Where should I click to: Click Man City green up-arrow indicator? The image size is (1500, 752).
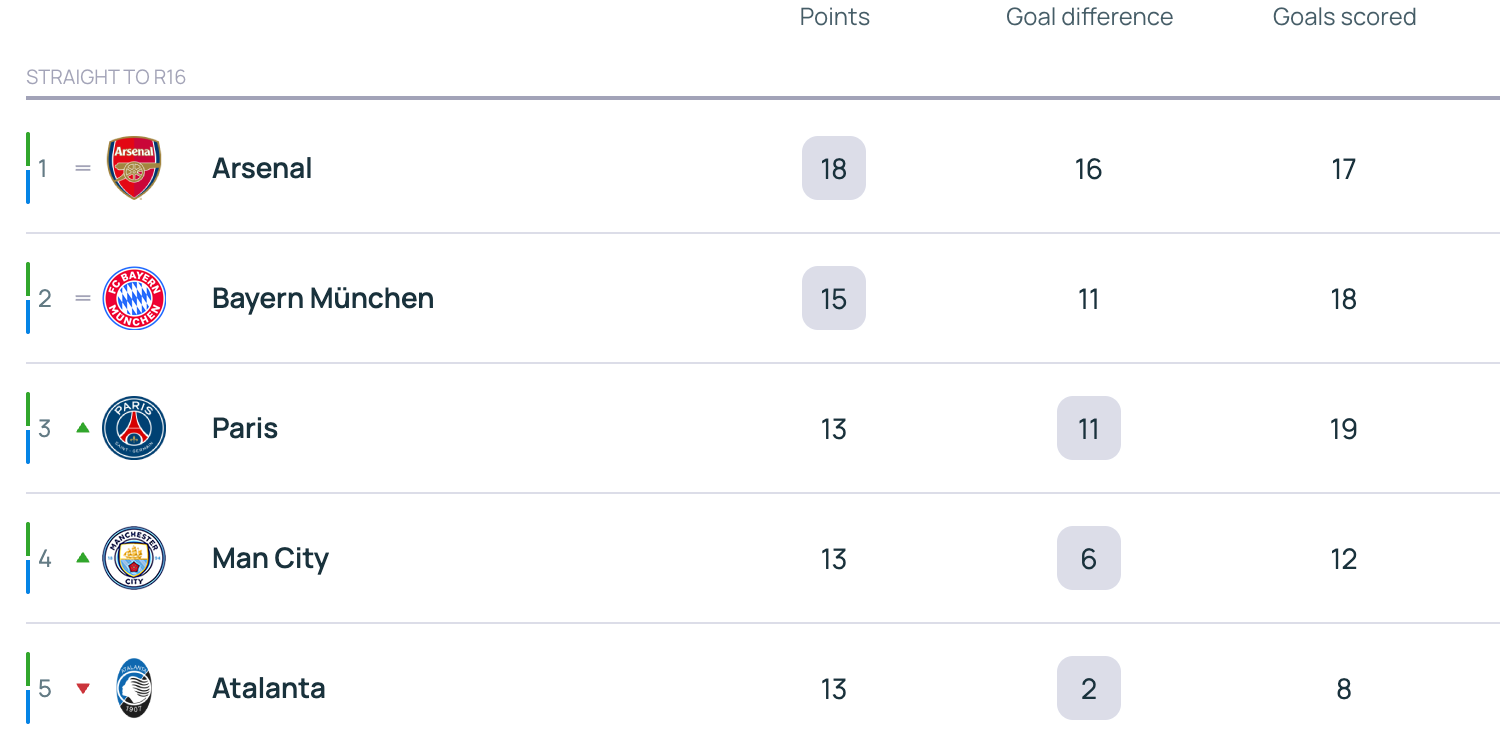(83, 558)
